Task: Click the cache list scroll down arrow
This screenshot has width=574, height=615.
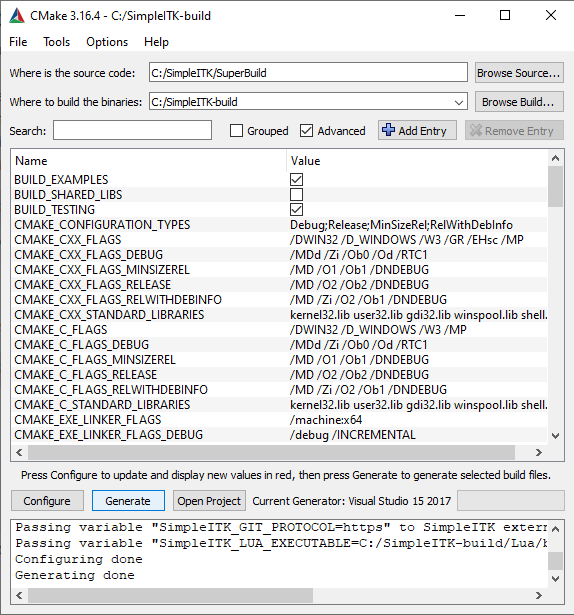Action: click(x=556, y=436)
